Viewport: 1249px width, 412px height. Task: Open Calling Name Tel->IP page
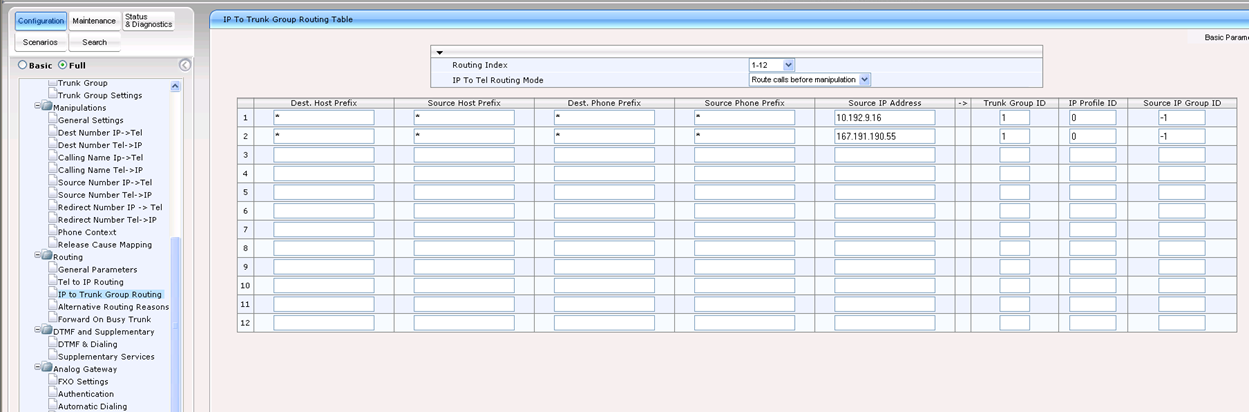coord(100,170)
